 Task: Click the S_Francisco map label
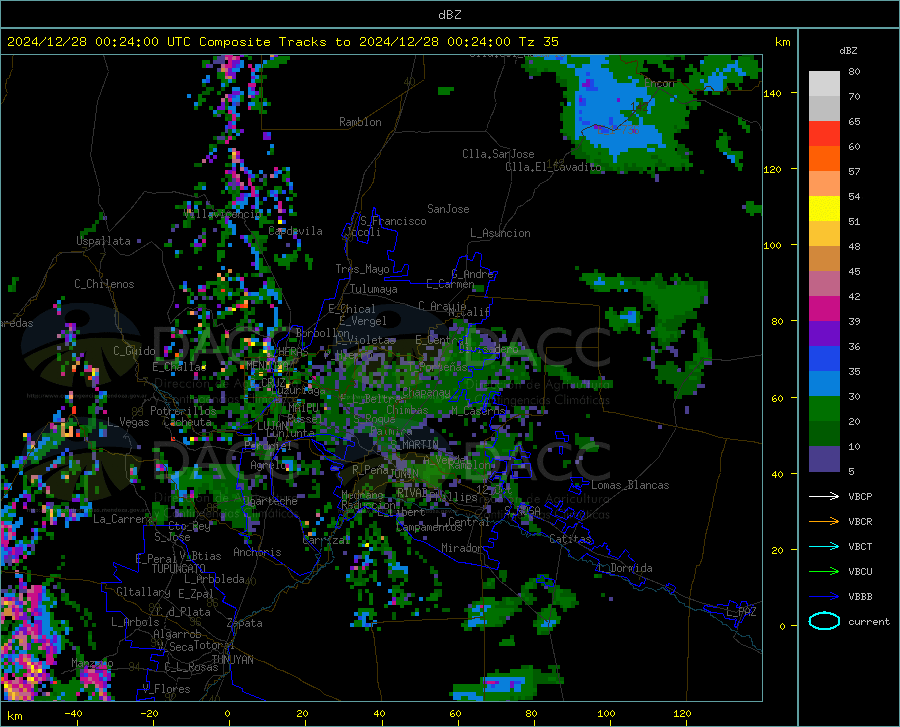click(393, 221)
